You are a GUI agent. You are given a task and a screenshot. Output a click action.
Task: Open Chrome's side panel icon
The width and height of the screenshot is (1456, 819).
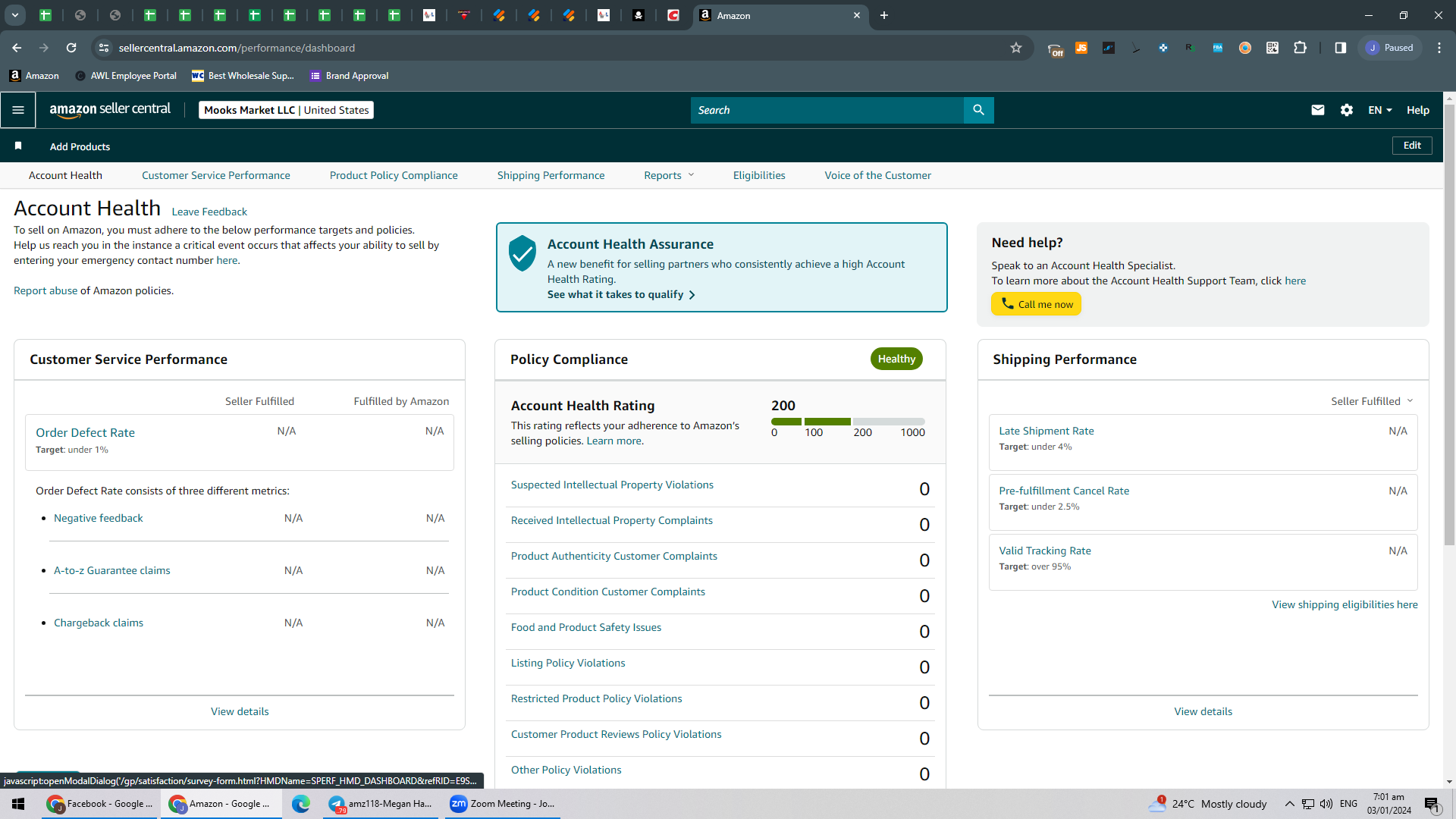[1341, 48]
